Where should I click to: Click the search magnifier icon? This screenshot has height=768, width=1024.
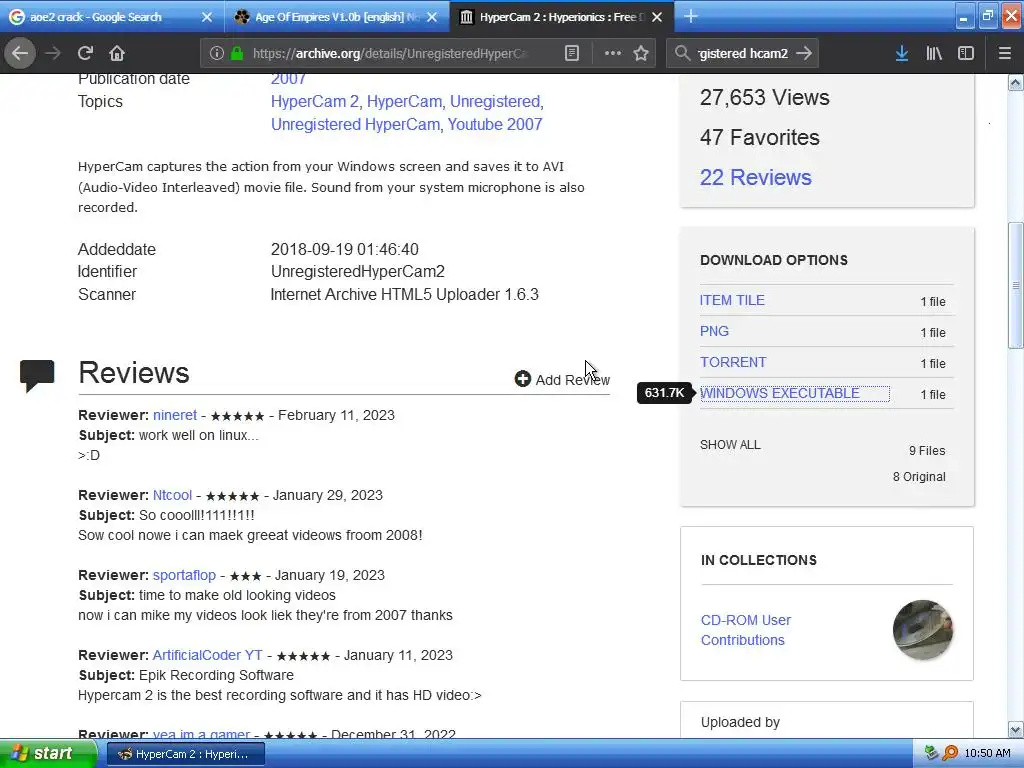682,54
